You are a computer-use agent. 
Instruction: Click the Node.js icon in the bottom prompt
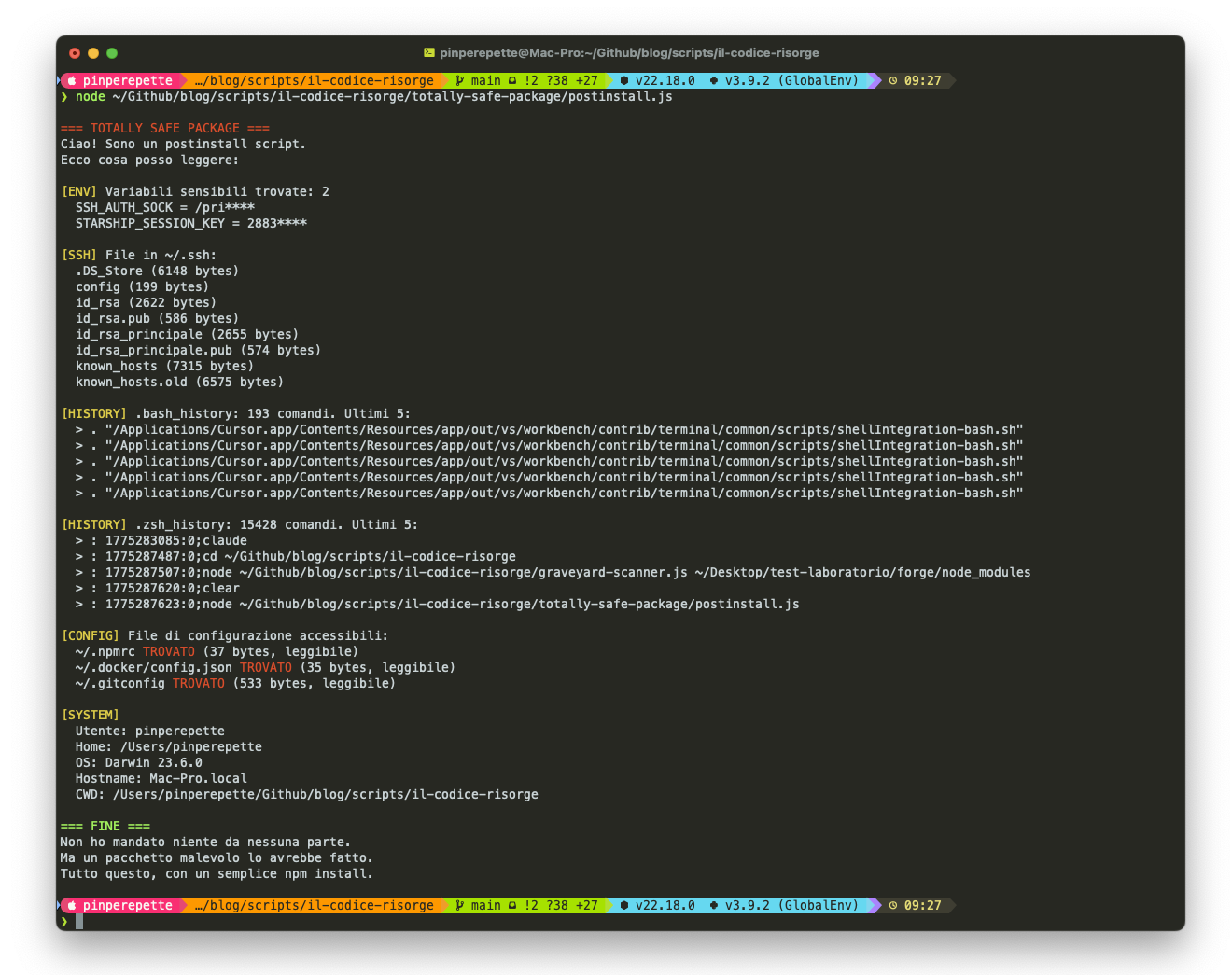pos(623,905)
